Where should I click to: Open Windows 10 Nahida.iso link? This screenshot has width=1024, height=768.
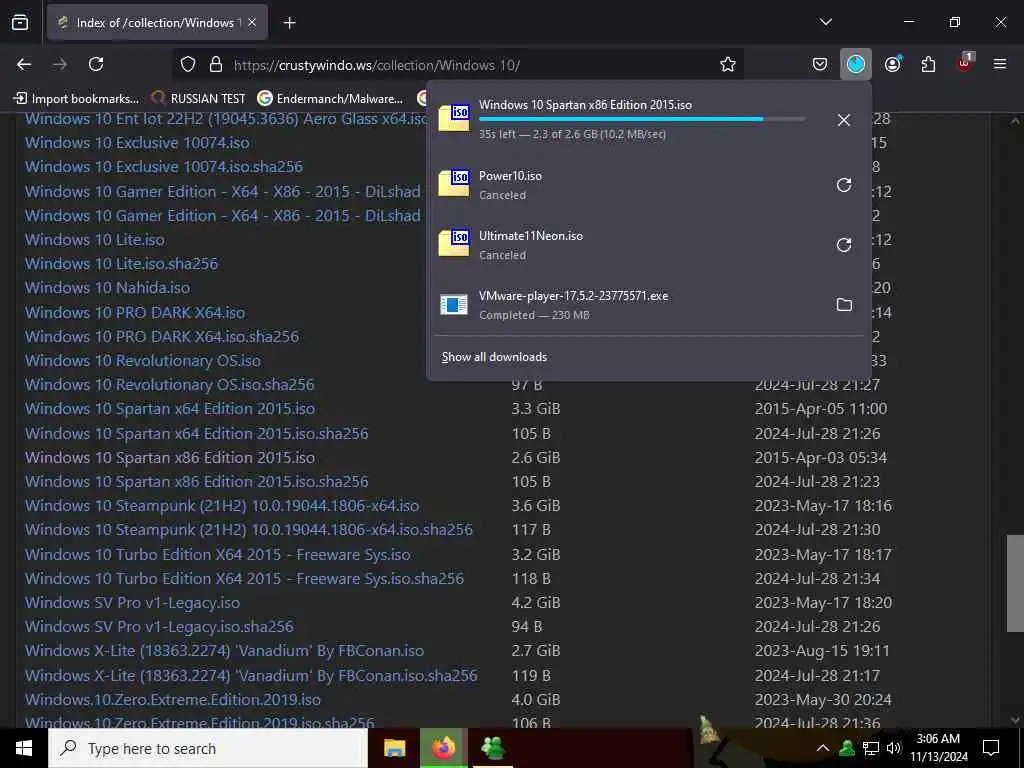tap(107, 288)
